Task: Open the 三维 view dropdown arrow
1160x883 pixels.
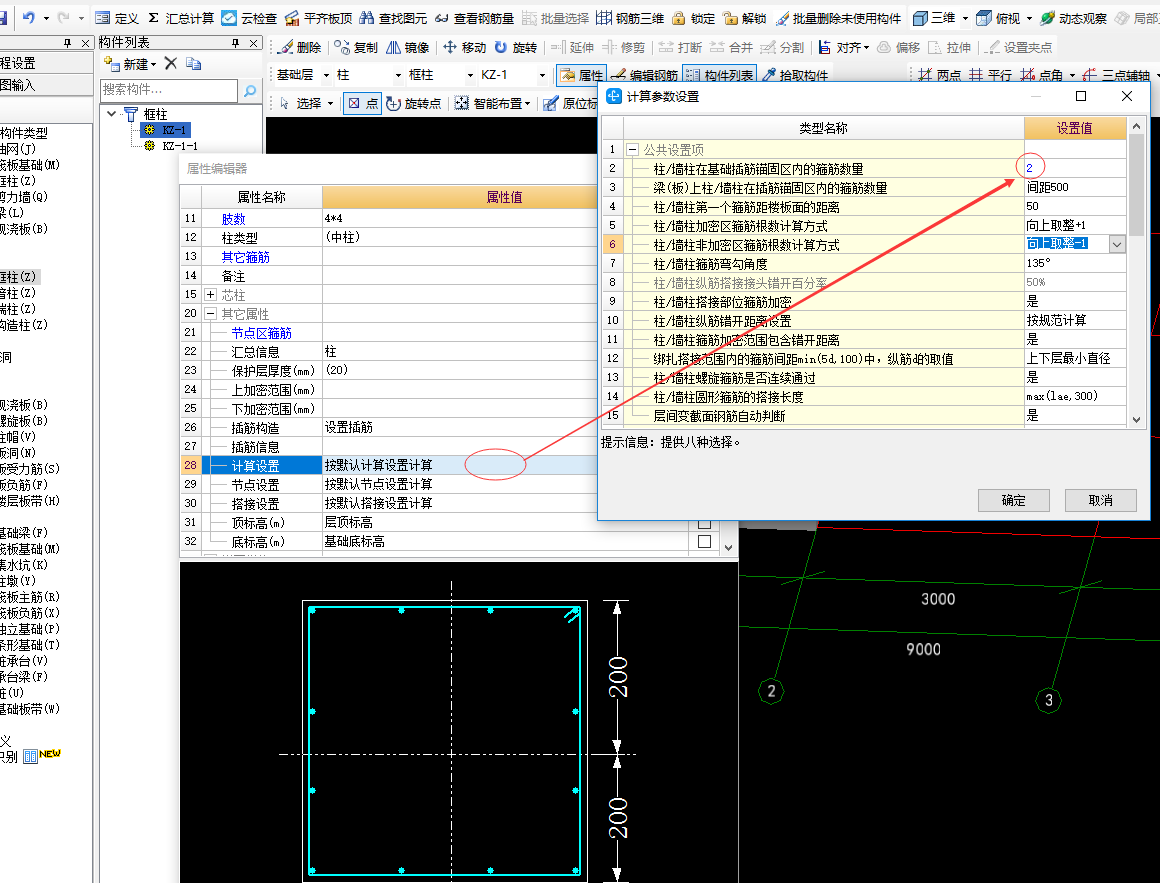Action: click(x=965, y=18)
